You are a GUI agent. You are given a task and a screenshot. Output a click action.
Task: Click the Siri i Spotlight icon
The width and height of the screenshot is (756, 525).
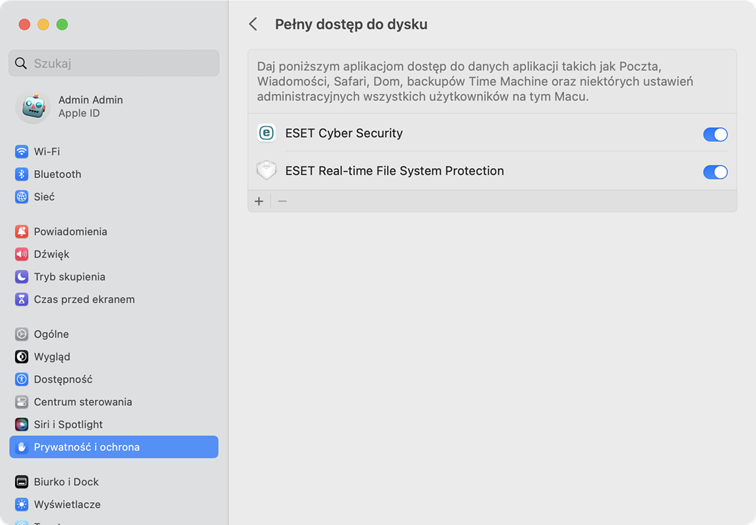(x=22, y=424)
